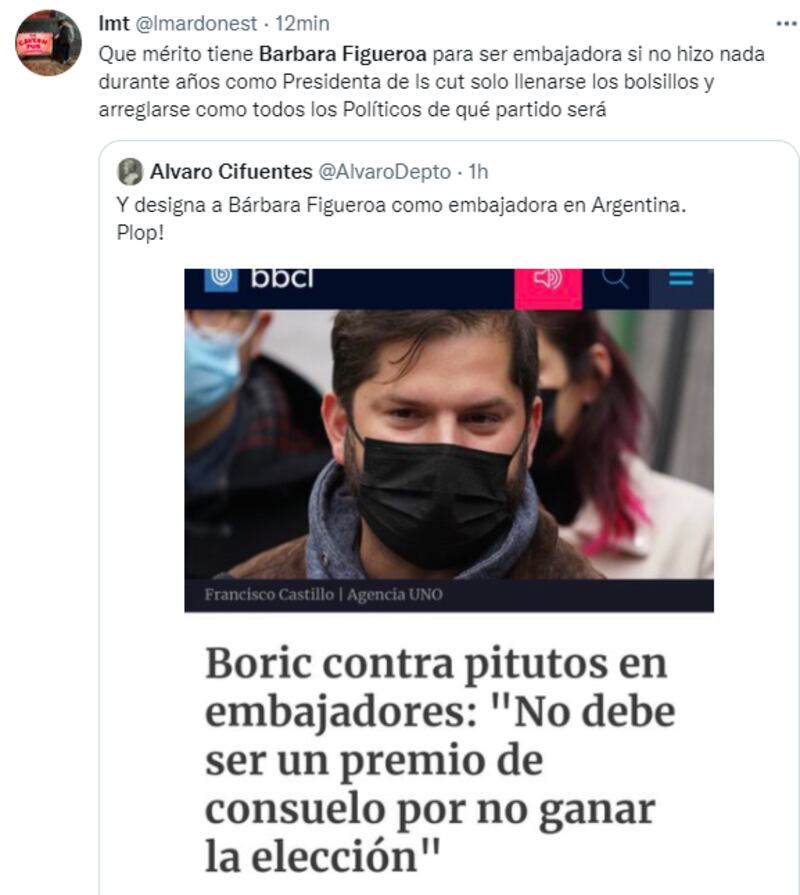This screenshot has width=800, height=895.
Task: Click the 1h timestamp on quoted tweet
Action: tap(478, 171)
